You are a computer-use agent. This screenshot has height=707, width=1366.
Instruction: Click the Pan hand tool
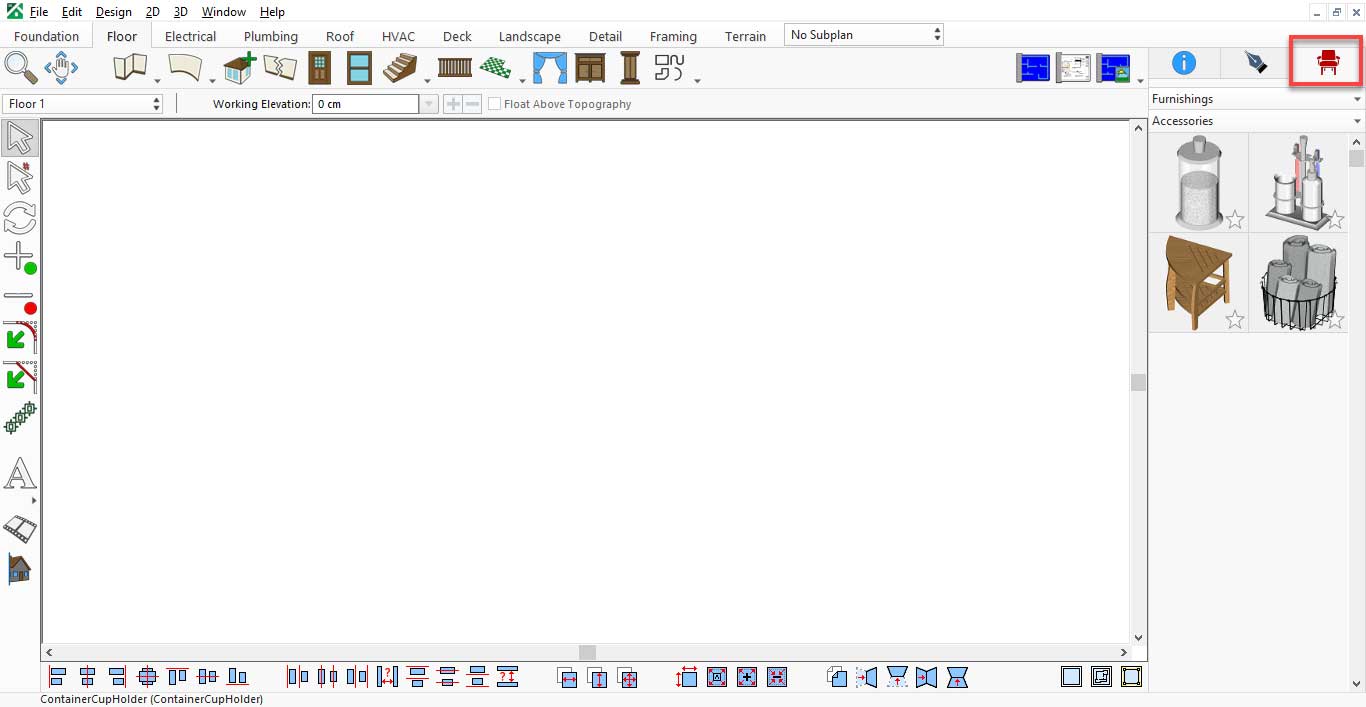click(x=61, y=68)
